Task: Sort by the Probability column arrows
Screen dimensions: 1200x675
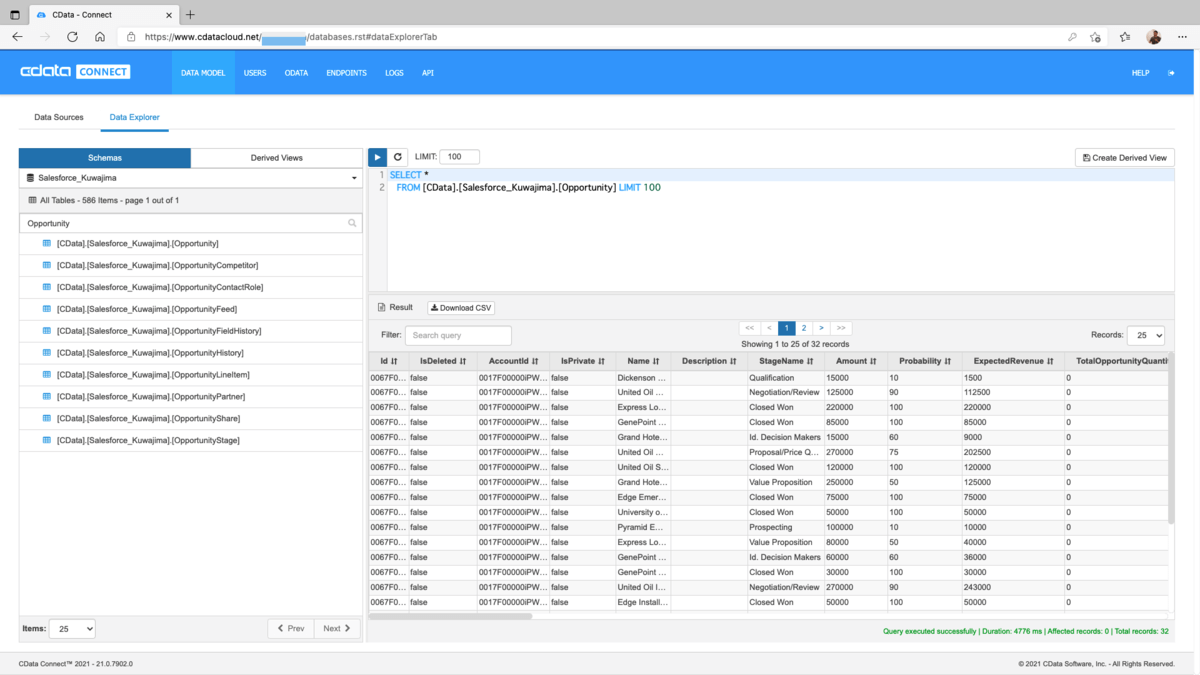Action: (x=947, y=361)
